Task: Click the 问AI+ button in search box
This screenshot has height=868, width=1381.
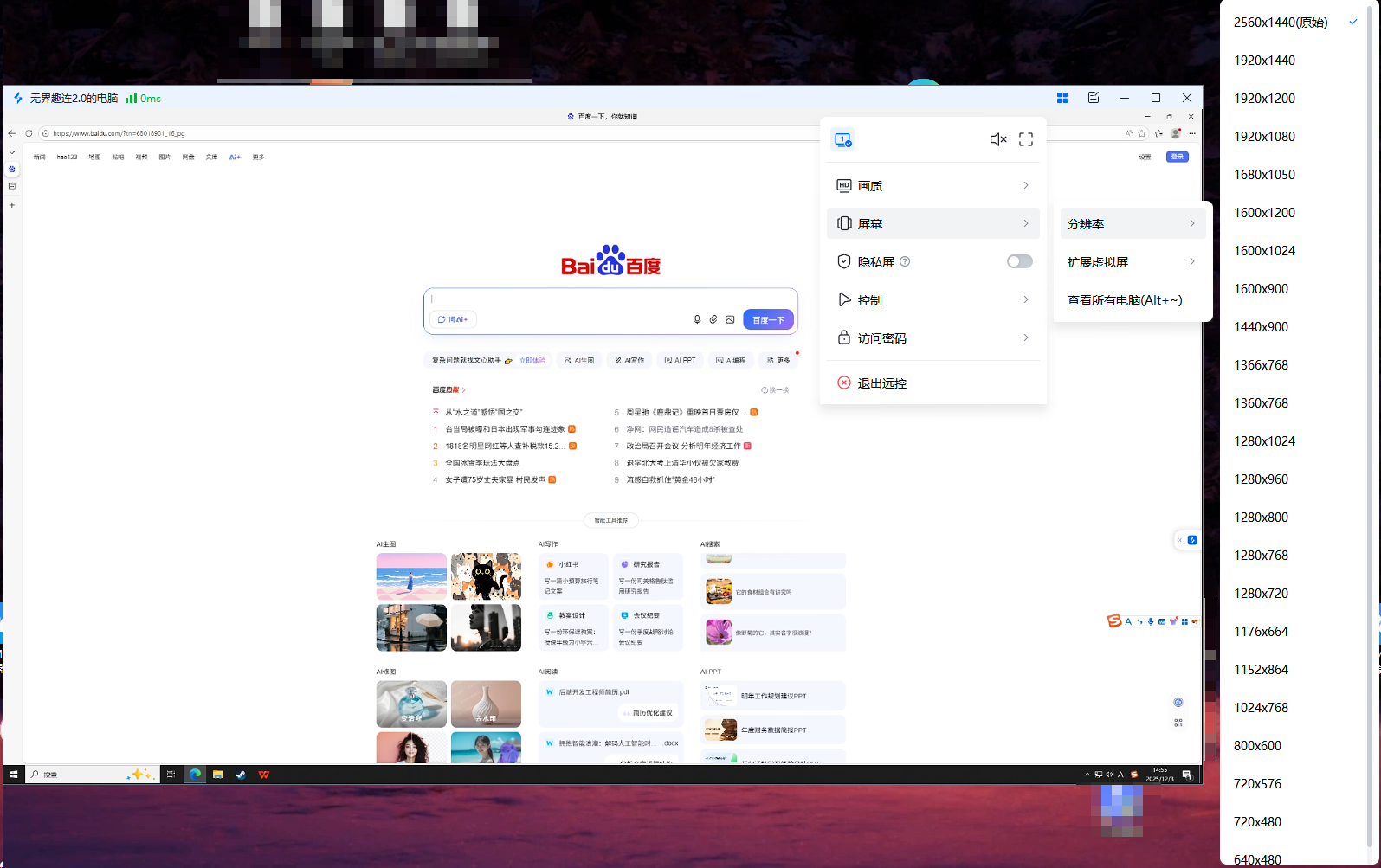Action: point(453,319)
